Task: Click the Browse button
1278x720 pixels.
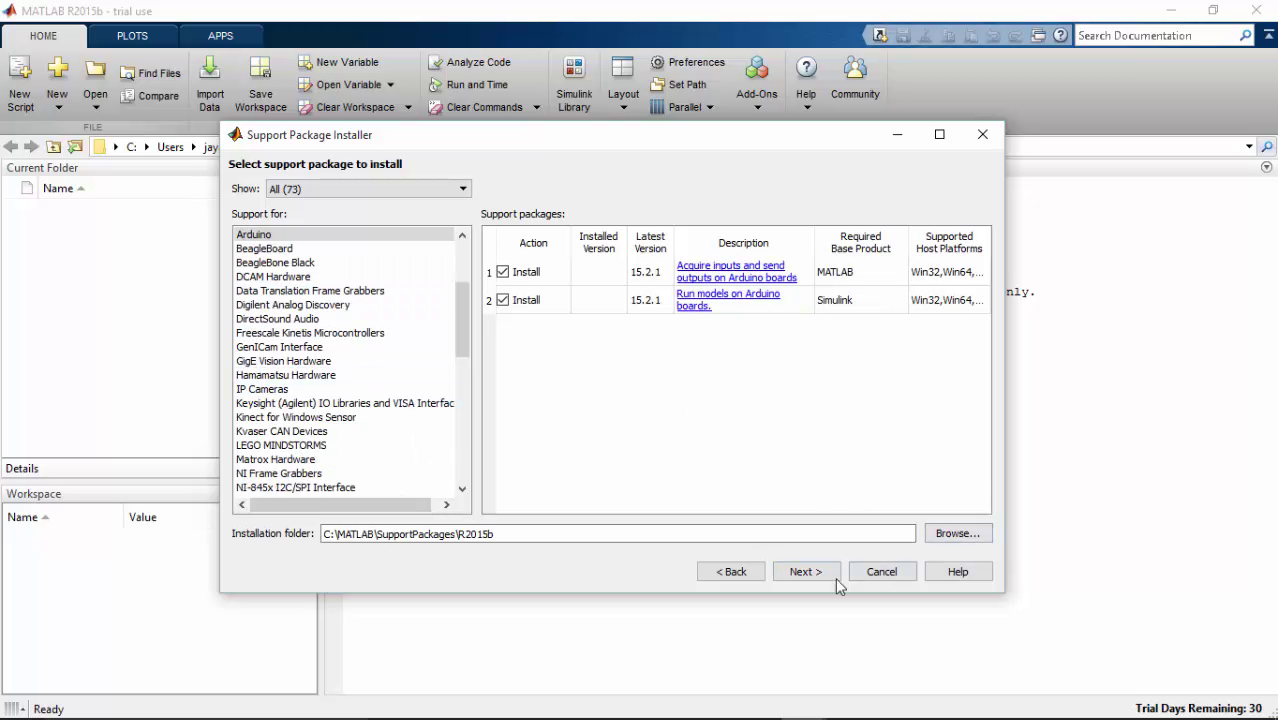Action: 958,534
